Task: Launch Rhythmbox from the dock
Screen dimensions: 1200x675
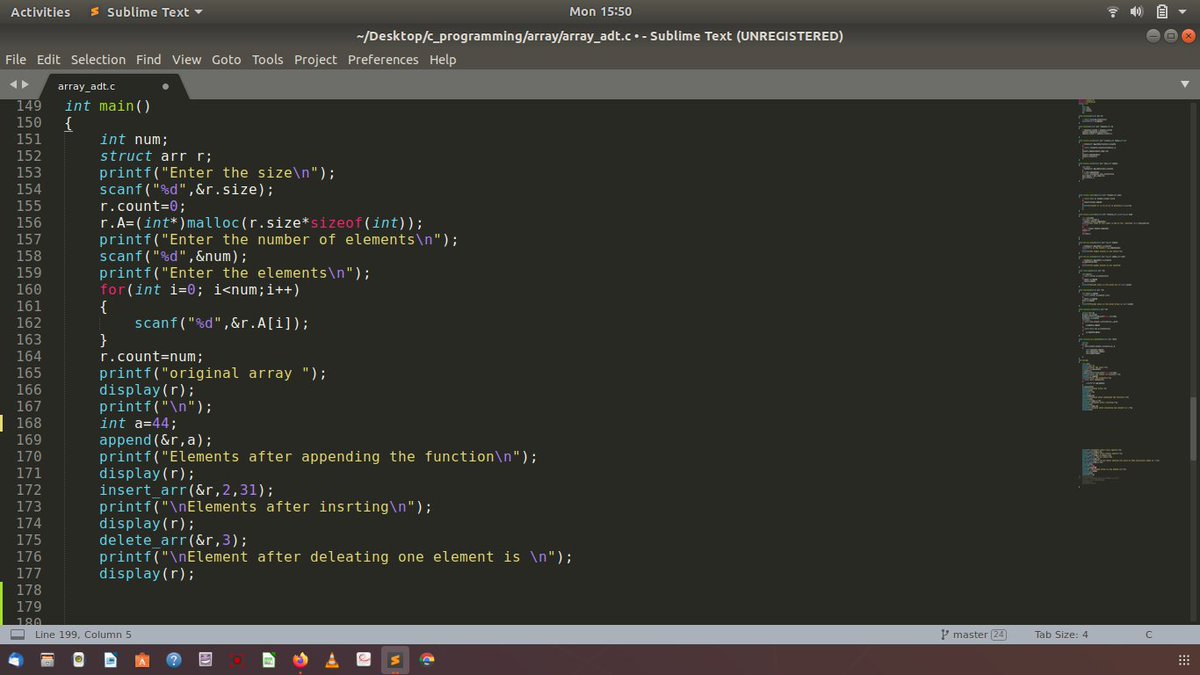Action: point(78,660)
